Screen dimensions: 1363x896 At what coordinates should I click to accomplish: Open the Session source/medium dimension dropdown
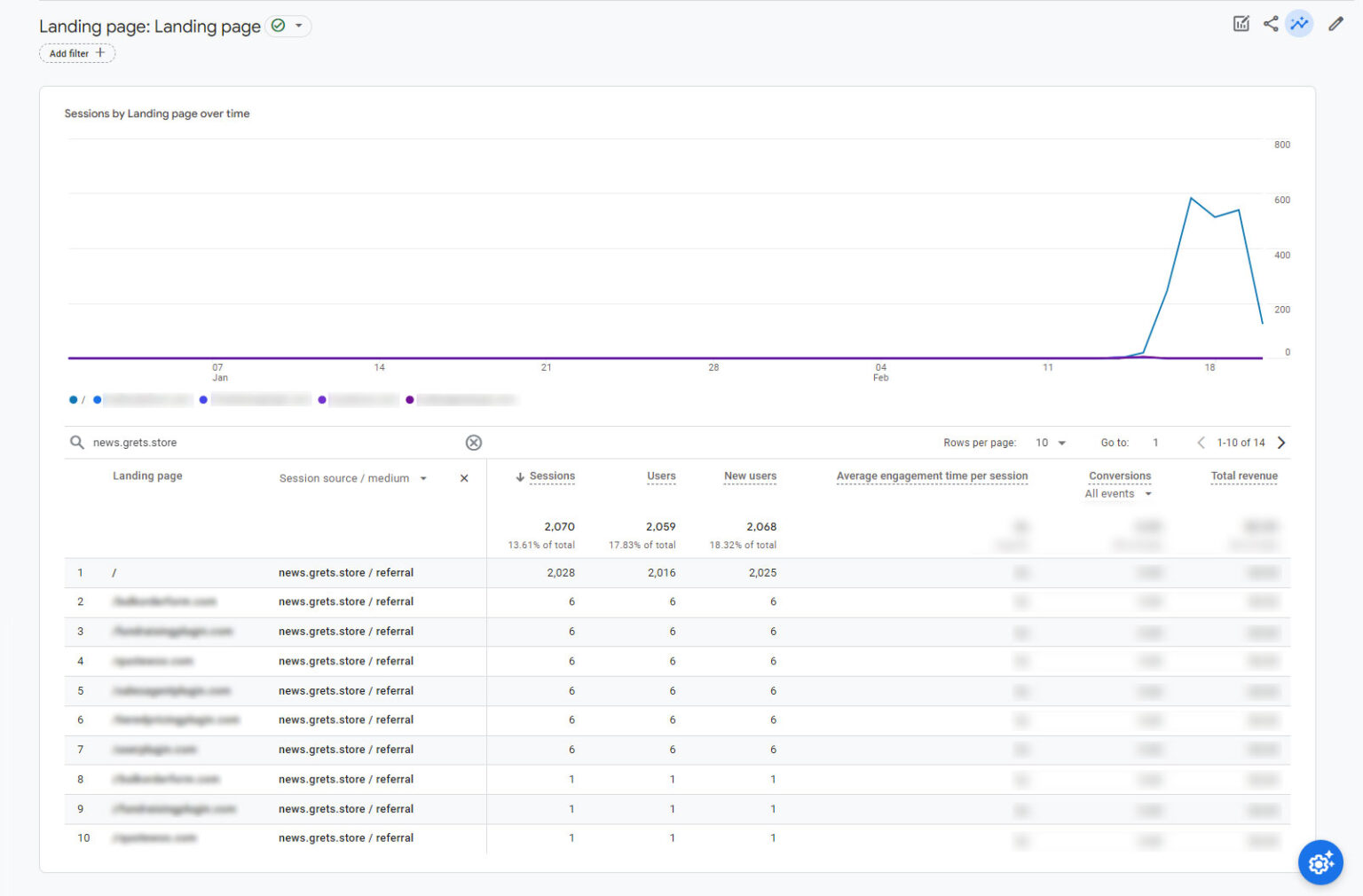coord(424,477)
